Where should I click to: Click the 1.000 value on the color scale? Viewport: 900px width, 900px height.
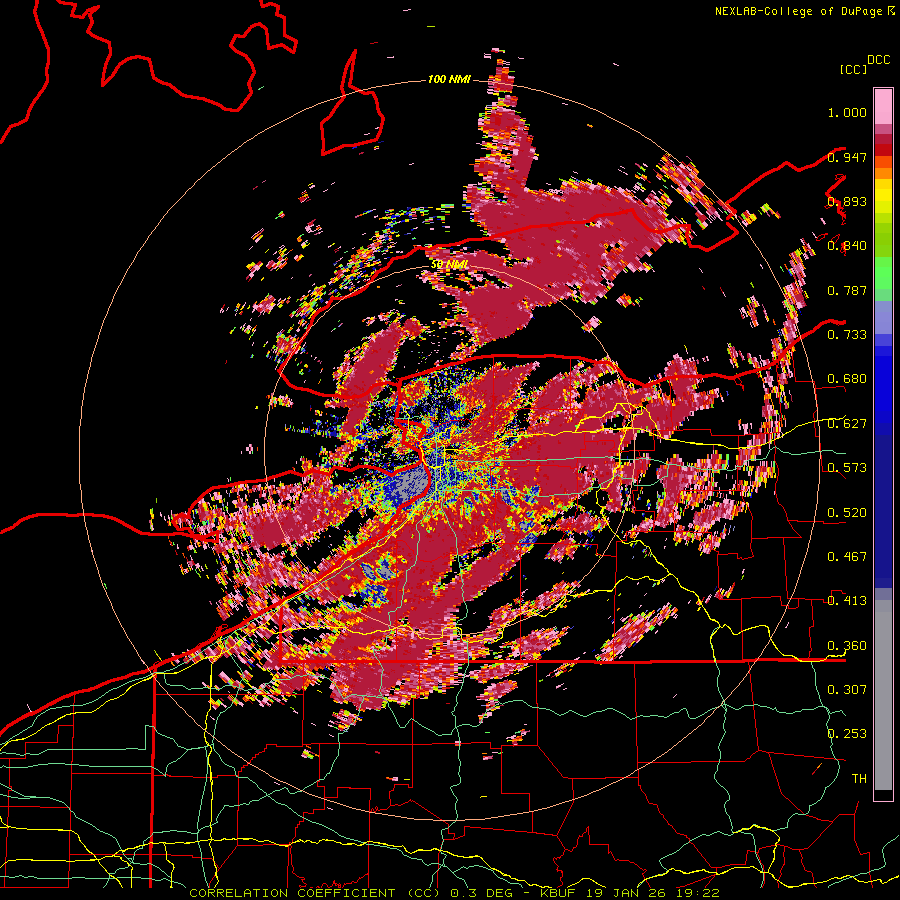847,112
